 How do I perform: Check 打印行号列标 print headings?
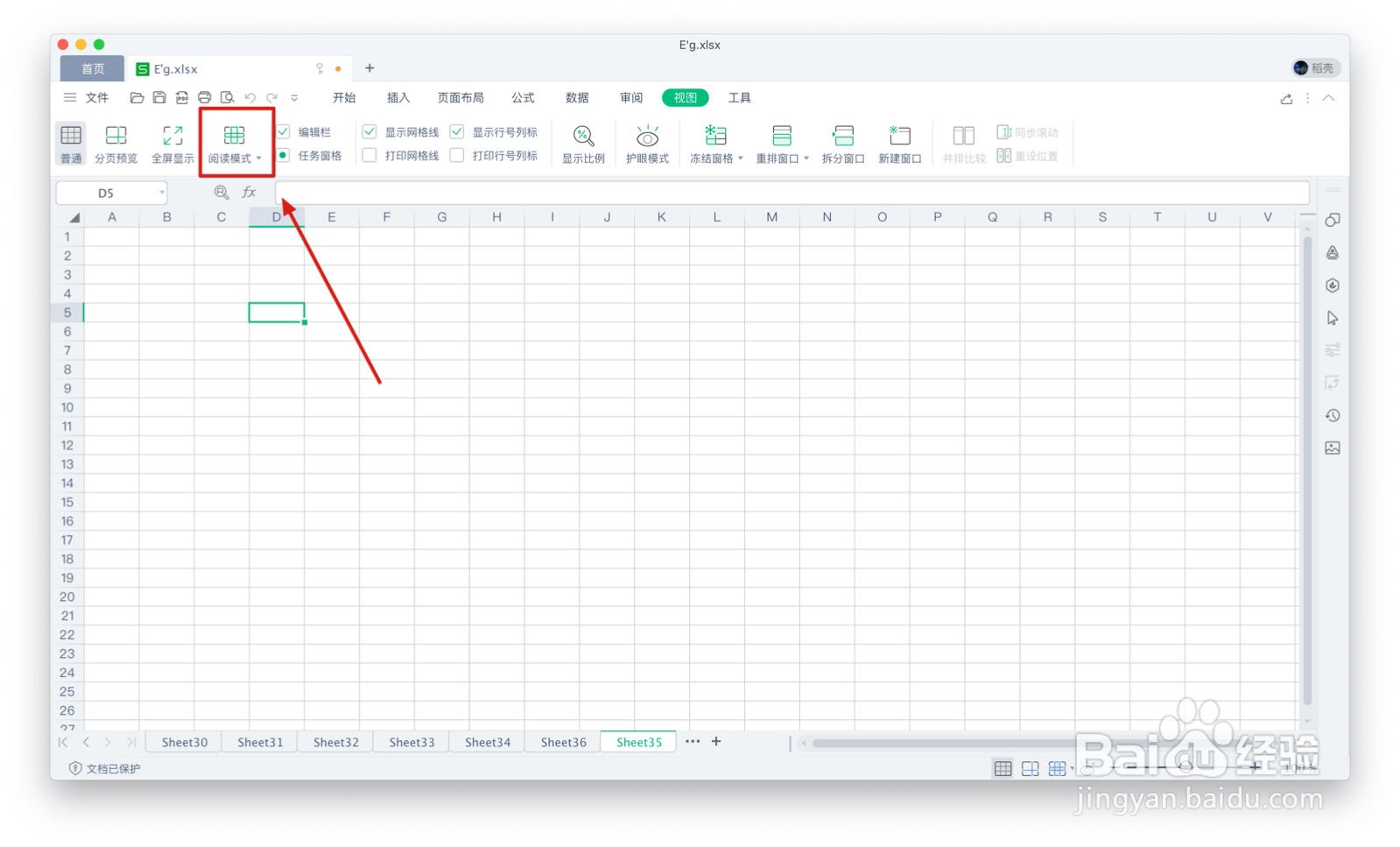pos(457,155)
